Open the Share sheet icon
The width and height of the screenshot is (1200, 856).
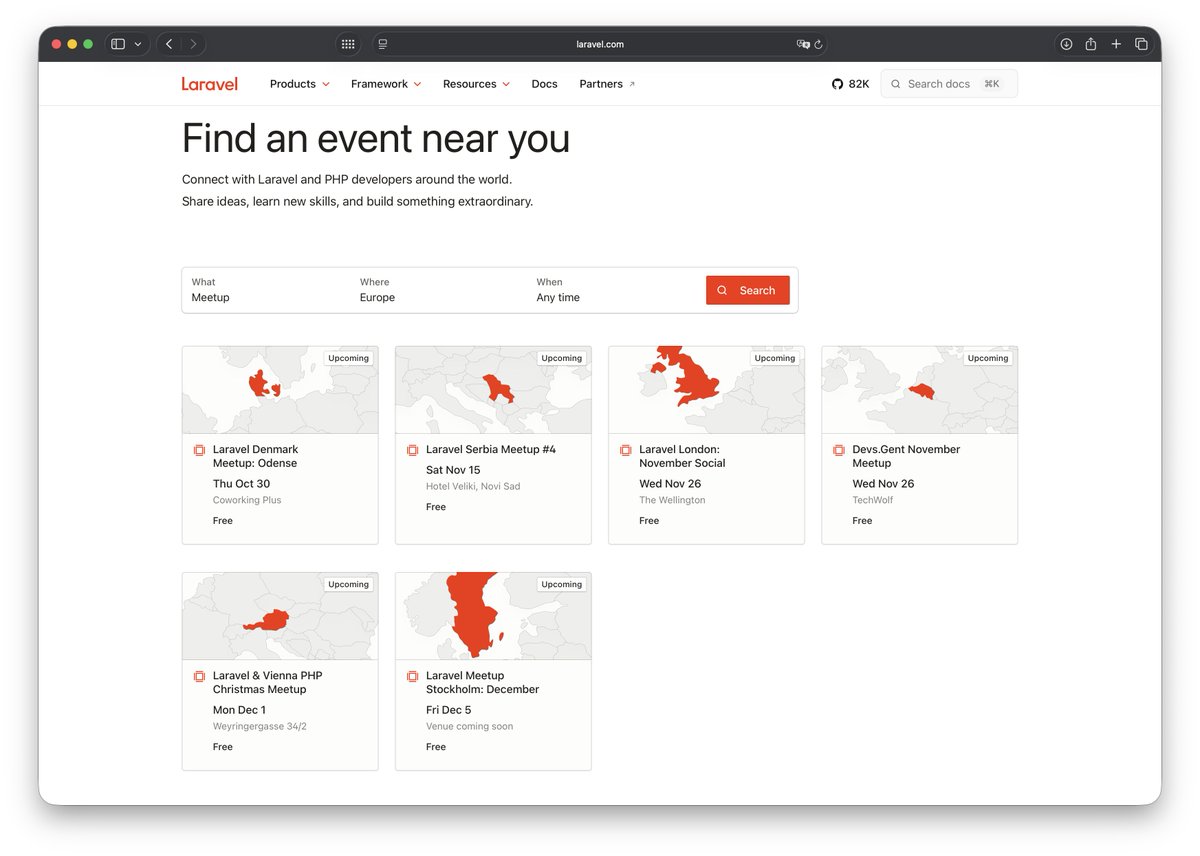[x=1091, y=44]
